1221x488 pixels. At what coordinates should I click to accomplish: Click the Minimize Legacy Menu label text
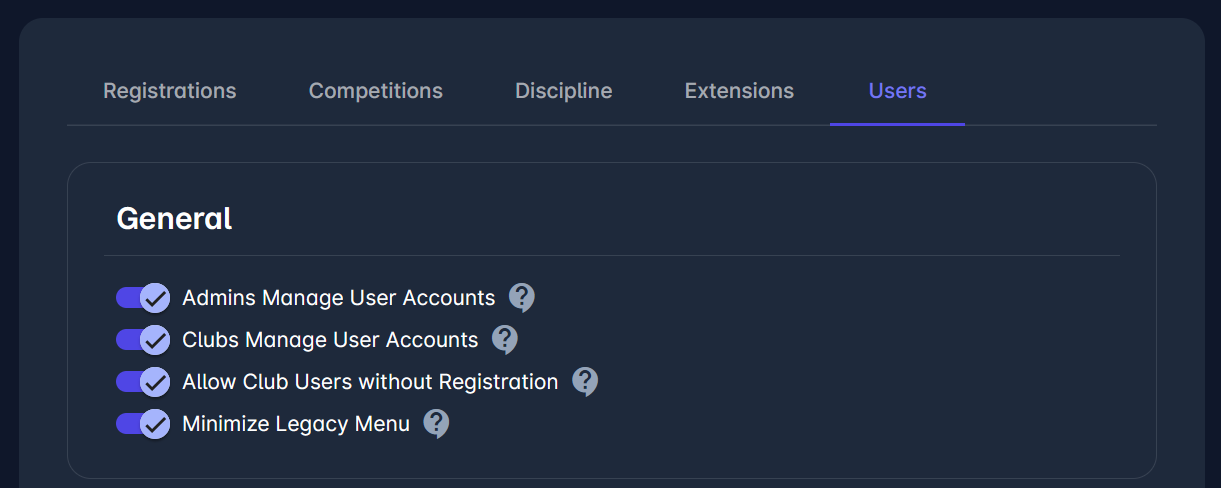(296, 424)
